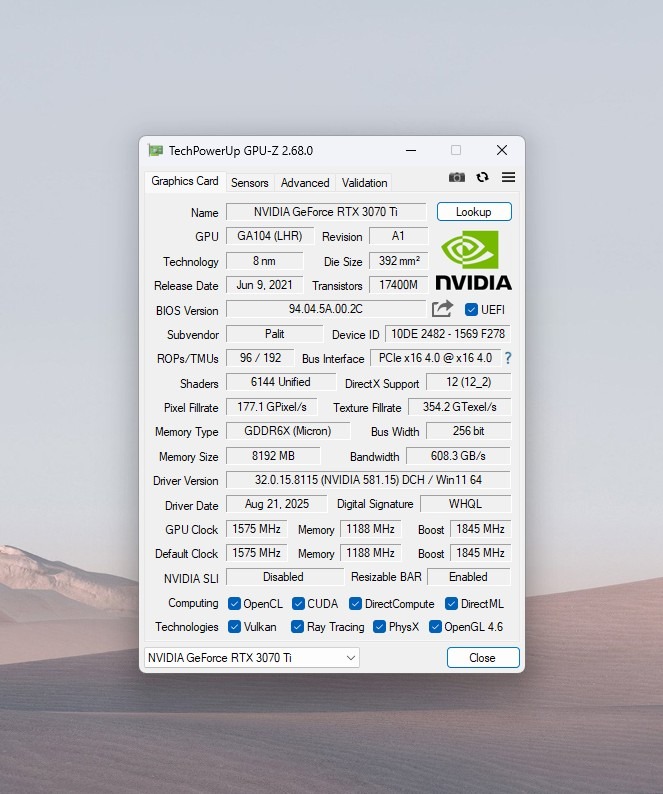The height and width of the screenshot is (794, 663).
Task: Toggle the DirectML checkbox
Action: (x=451, y=604)
